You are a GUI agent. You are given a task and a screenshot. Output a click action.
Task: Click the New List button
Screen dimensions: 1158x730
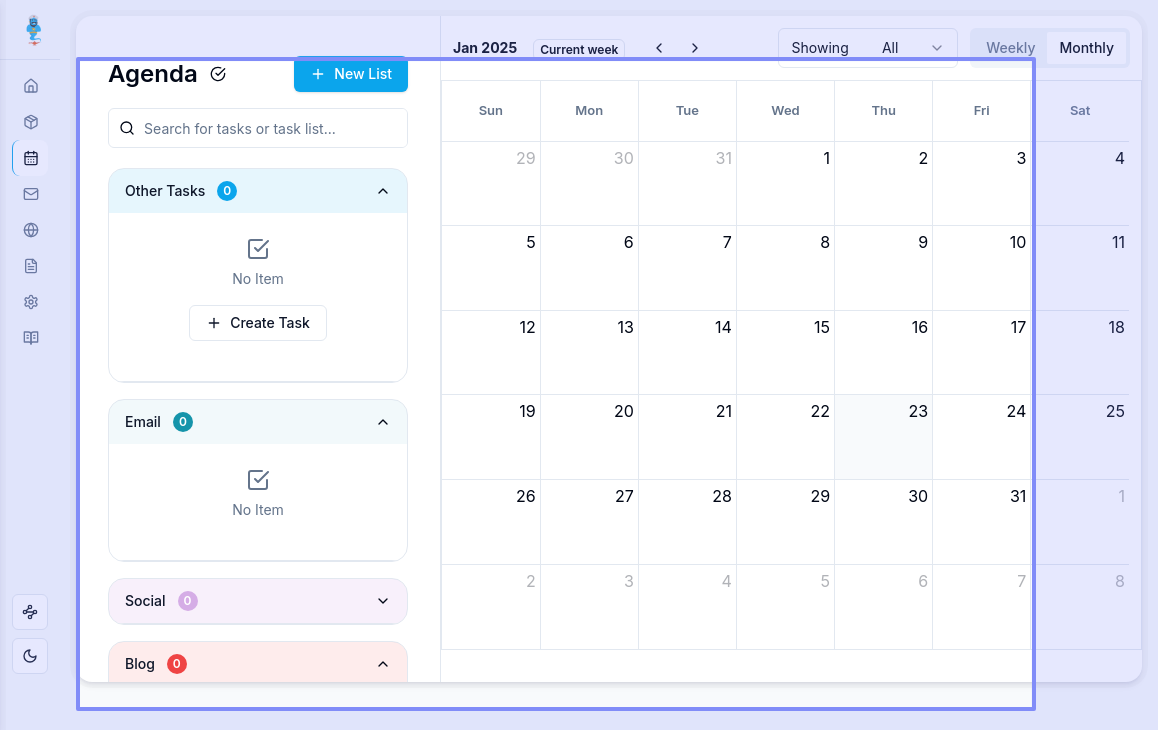351,74
